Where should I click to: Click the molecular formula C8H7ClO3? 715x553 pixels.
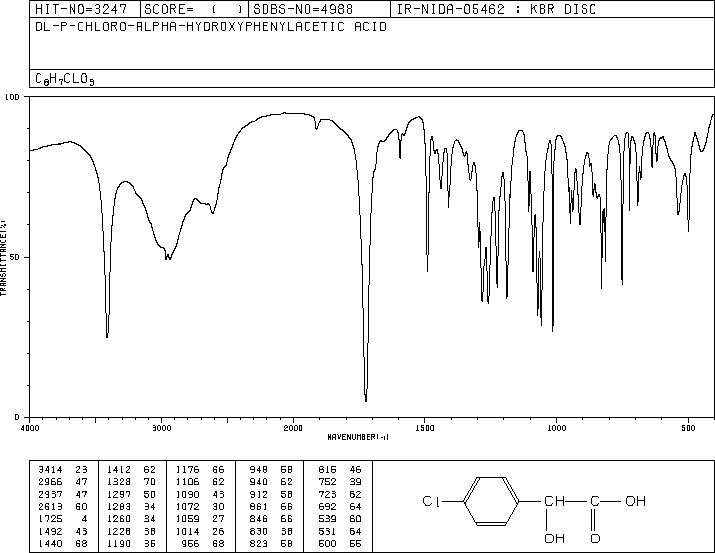click(65, 79)
